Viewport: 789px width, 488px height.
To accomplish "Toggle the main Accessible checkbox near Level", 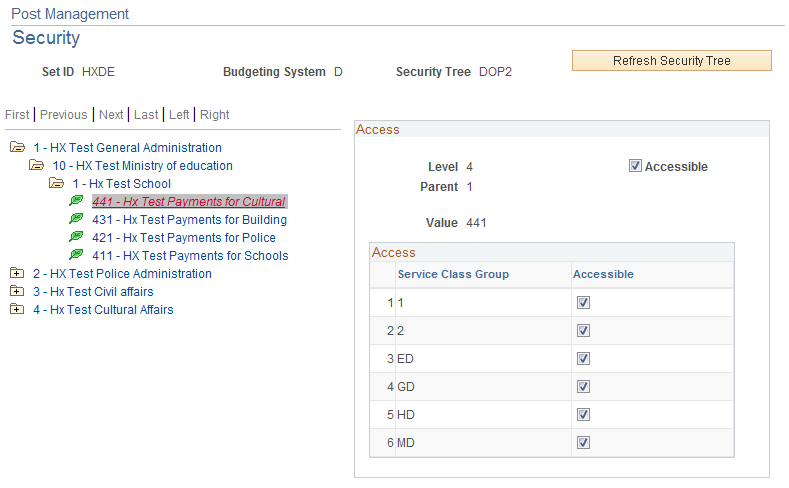I will click(x=635, y=166).
